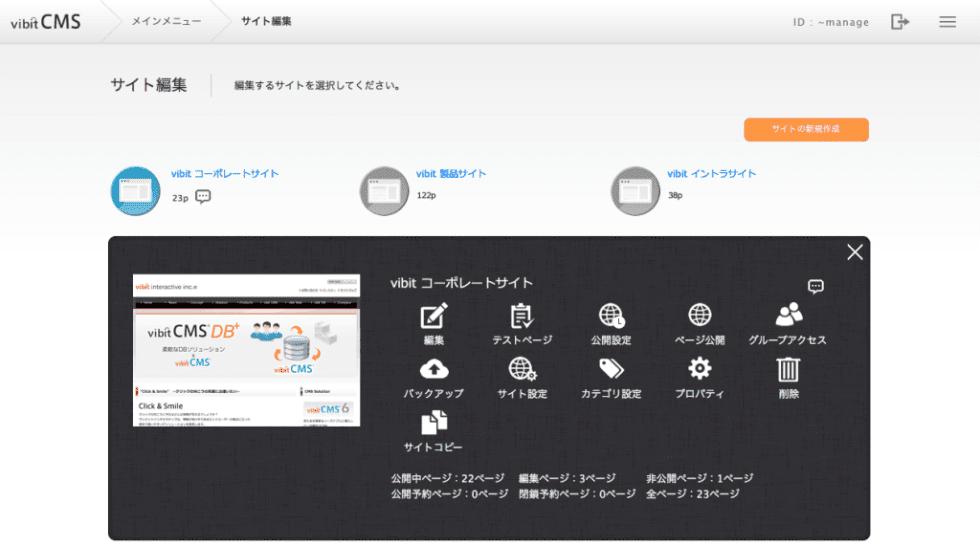Close the dark site detail panel
The height and width of the screenshot is (546, 980).
pos(854,252)
